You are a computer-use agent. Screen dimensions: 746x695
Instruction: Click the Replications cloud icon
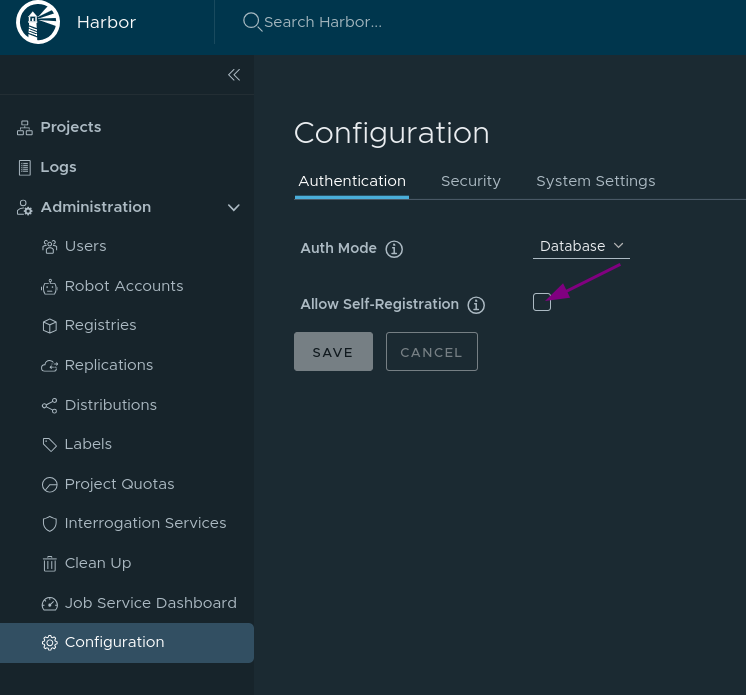[x=49, y=366]
